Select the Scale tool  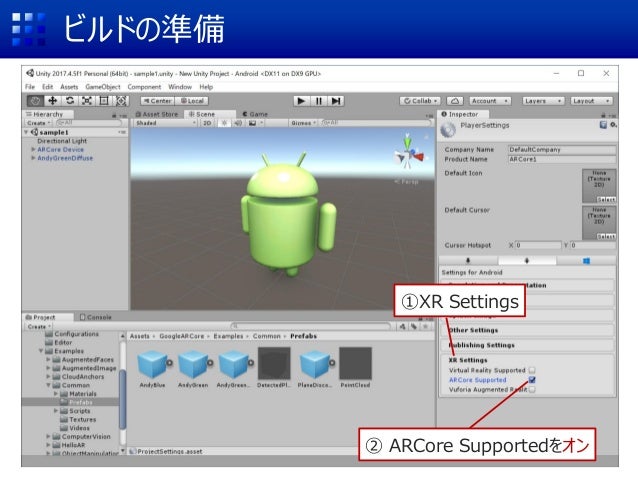[x=87, y=101]
